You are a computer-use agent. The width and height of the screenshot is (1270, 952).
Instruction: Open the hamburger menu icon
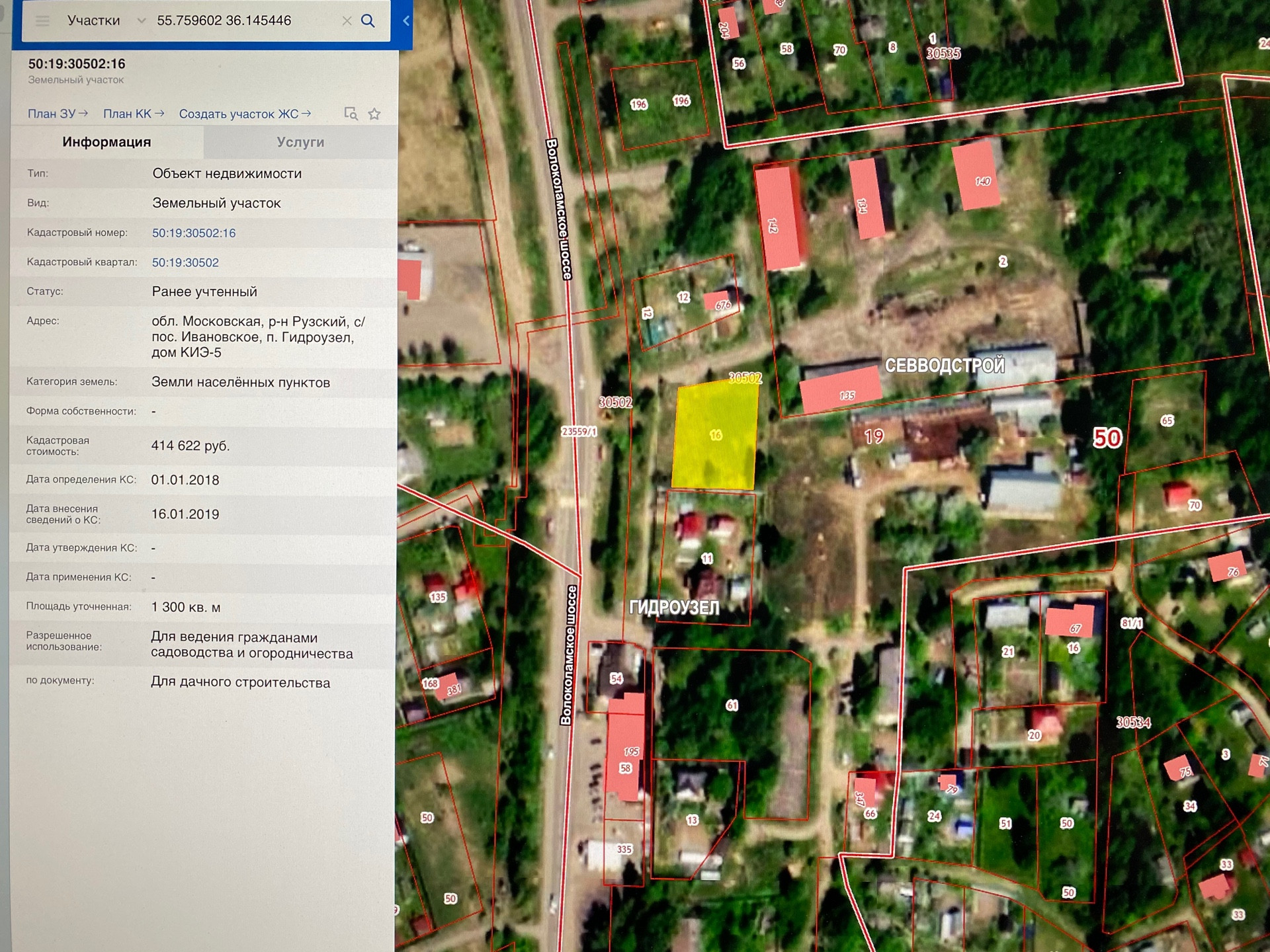click(x=42, y=20)
